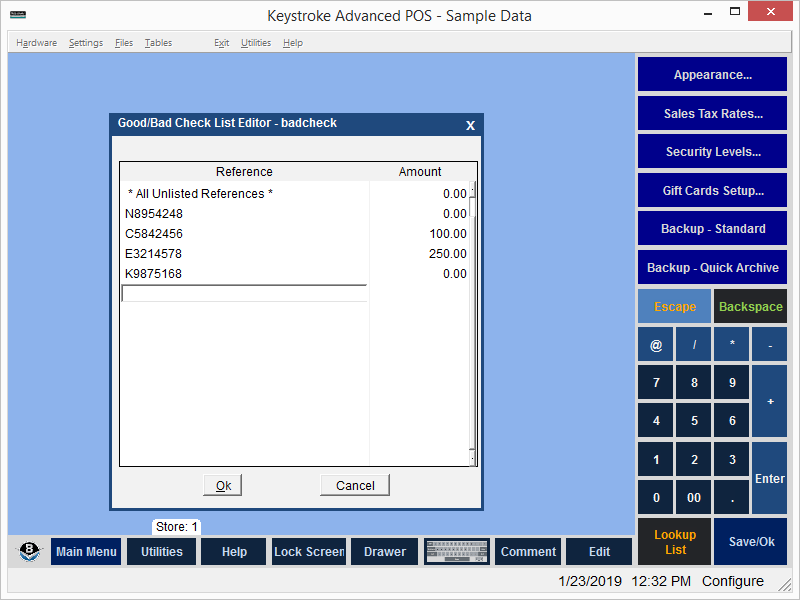Select reference E3214578
This screenshot has height=600, width=800.
pos(295,254)
